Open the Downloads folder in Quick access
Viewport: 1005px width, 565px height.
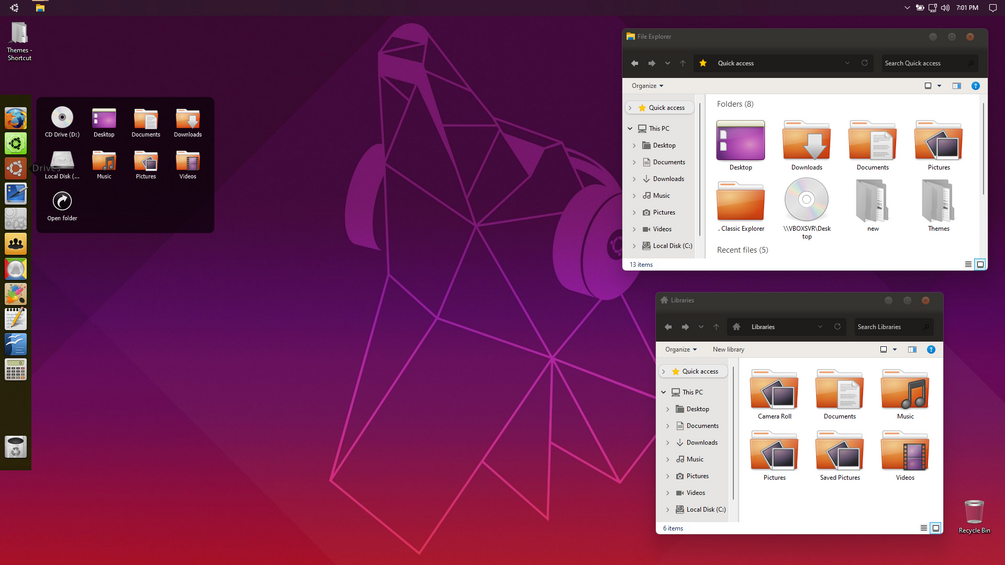806,146
